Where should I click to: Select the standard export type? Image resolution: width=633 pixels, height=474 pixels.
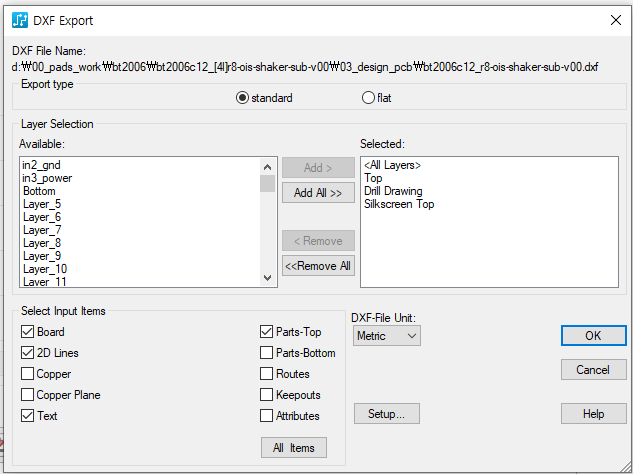point(242,98)
